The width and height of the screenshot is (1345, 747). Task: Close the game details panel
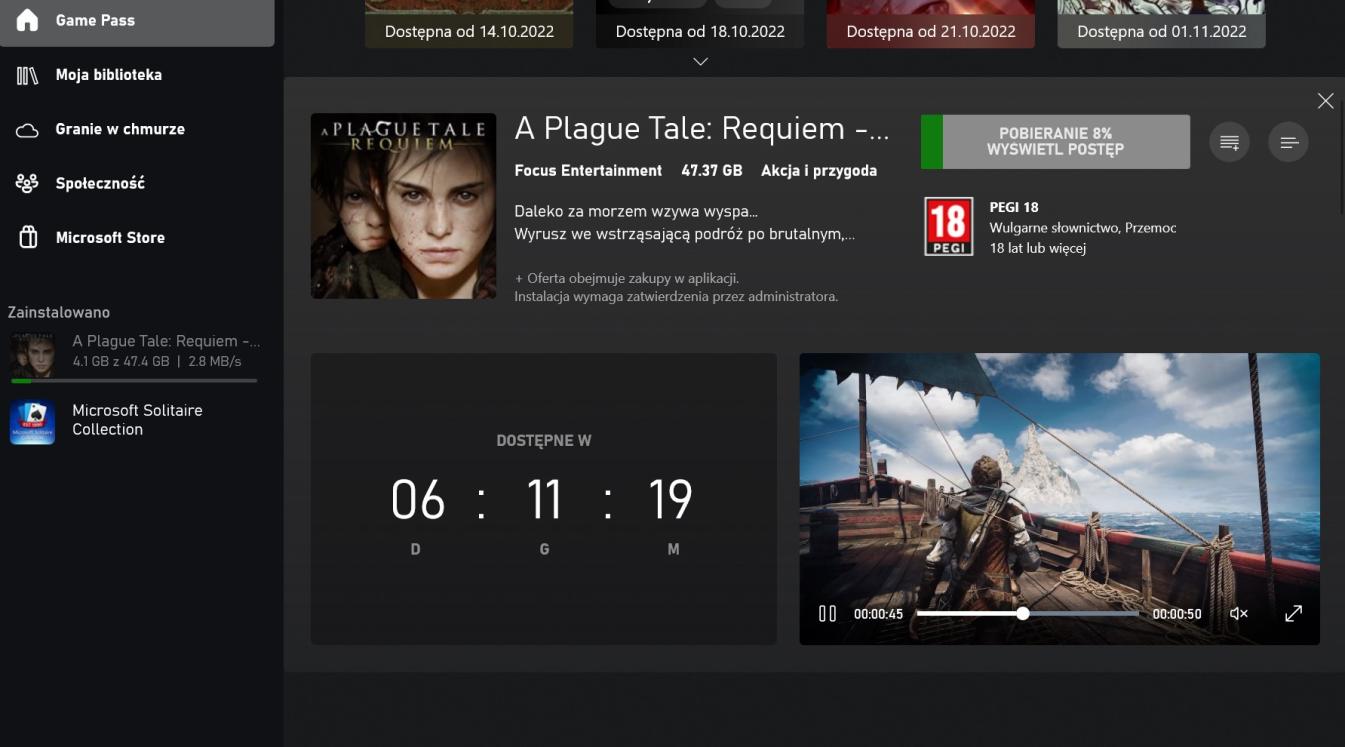1325,101
